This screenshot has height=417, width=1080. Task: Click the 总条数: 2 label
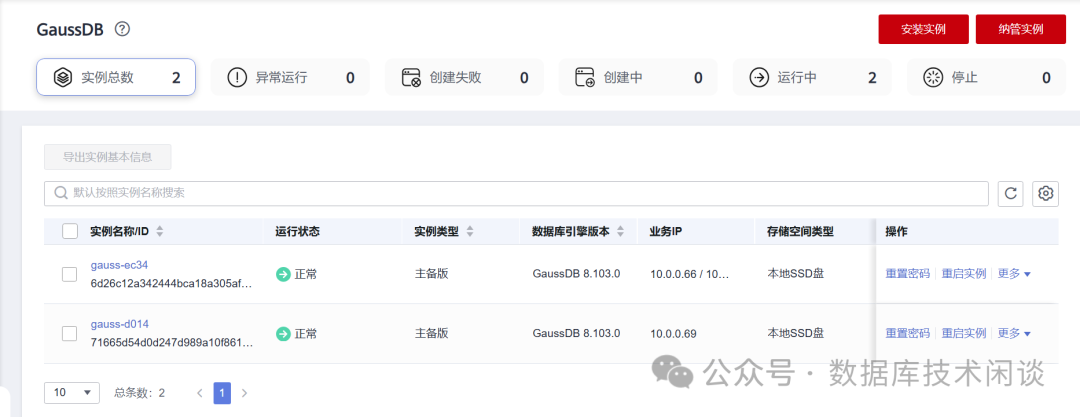click(139, 393)
